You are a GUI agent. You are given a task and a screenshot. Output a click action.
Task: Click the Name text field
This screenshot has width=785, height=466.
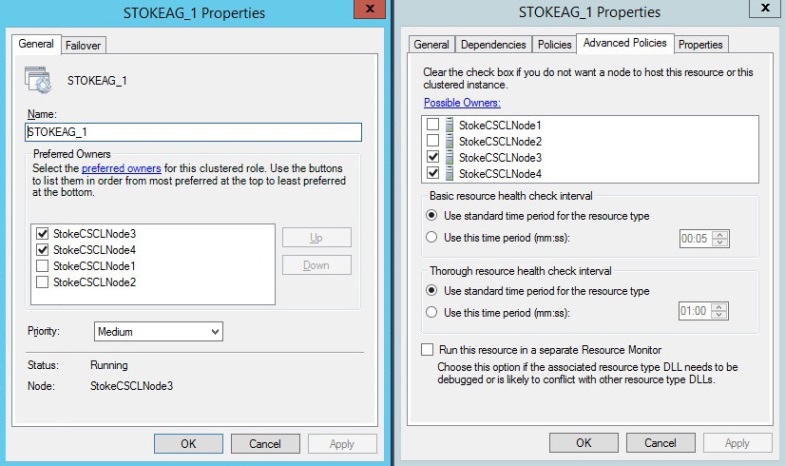pos(192,131)
